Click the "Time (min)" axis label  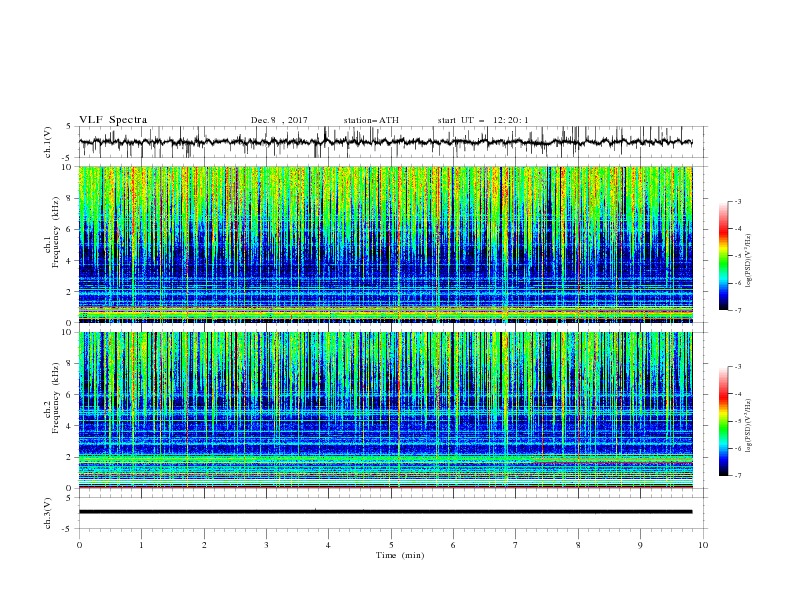400,555
